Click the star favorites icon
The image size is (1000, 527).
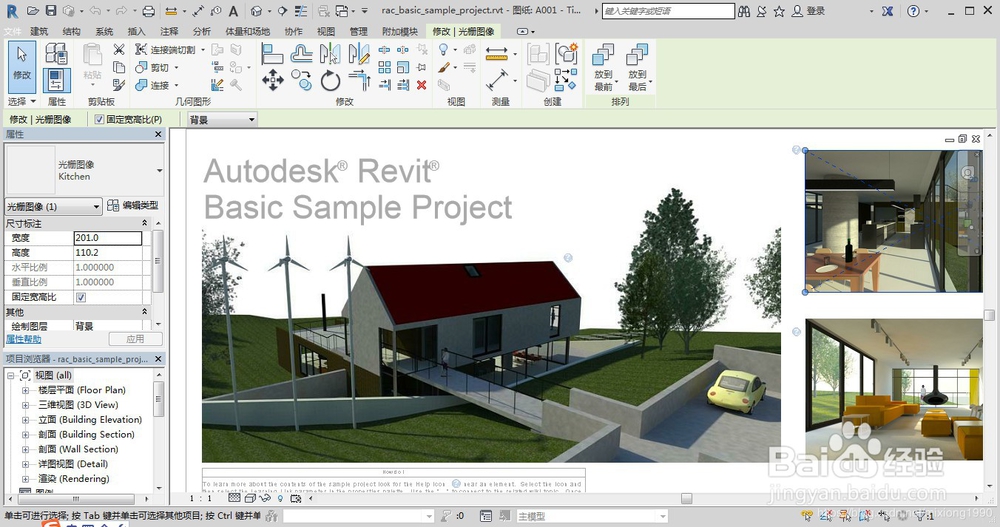[779, 11]
